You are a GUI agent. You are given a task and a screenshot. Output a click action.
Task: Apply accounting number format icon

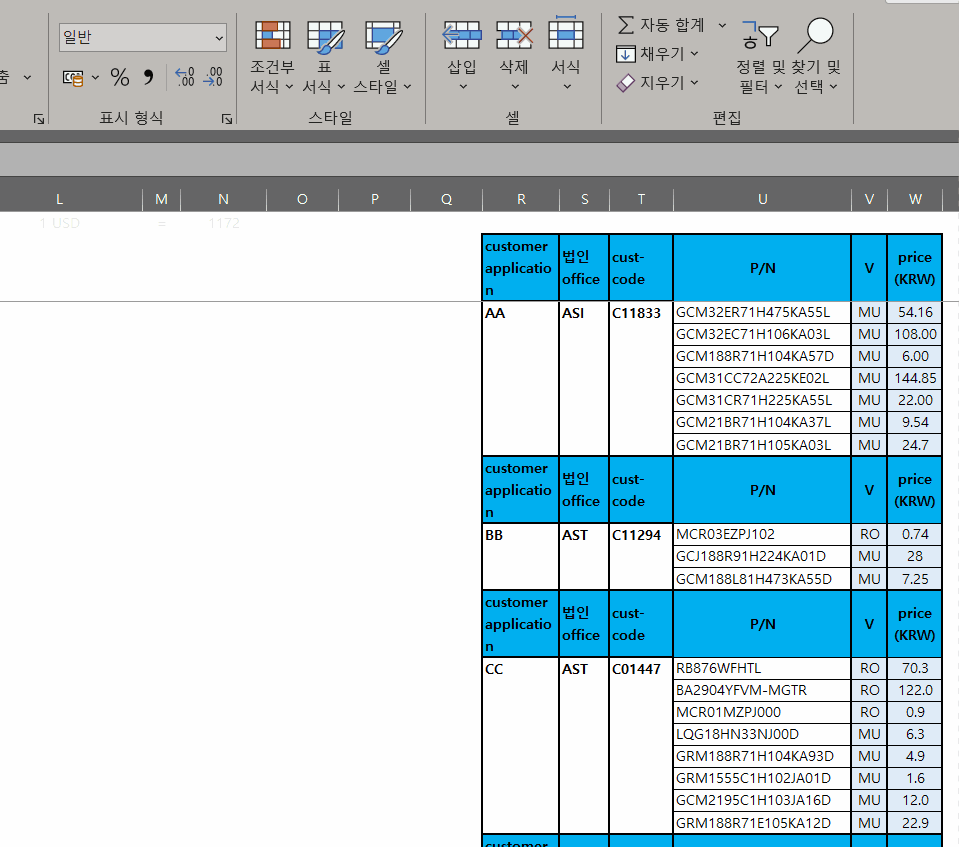73,78
